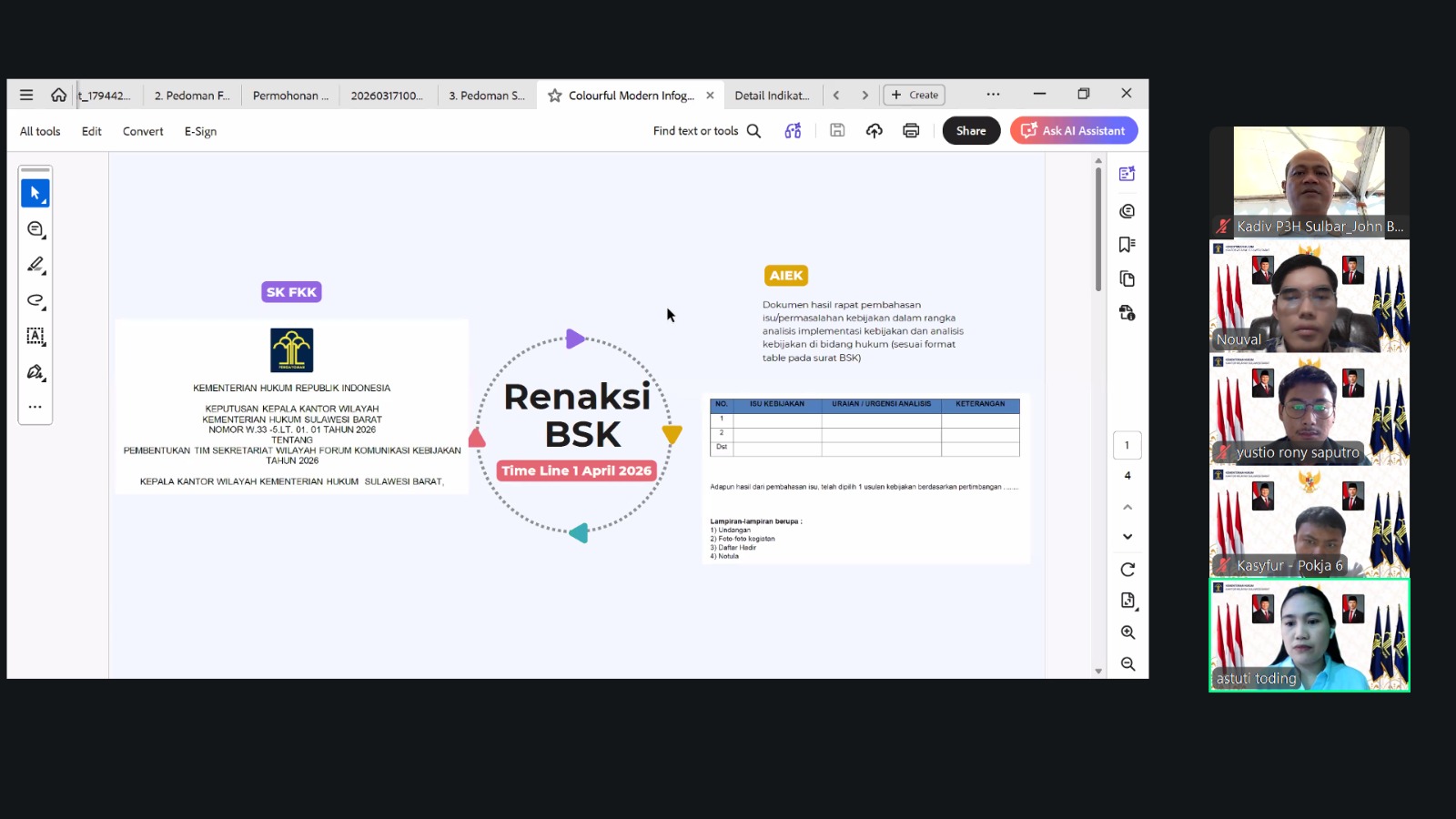Screen dimensions: 1456x819
Task: Choose the freehand draw tool
Action: [35, 300]
